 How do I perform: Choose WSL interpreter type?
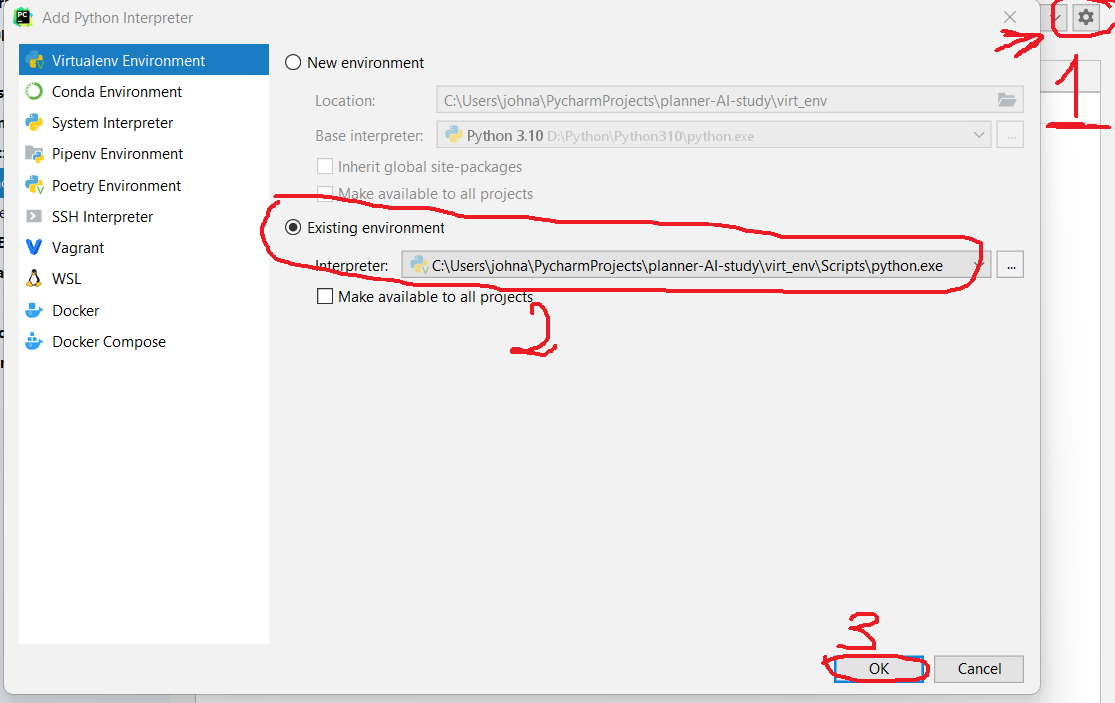pos(144,279)
